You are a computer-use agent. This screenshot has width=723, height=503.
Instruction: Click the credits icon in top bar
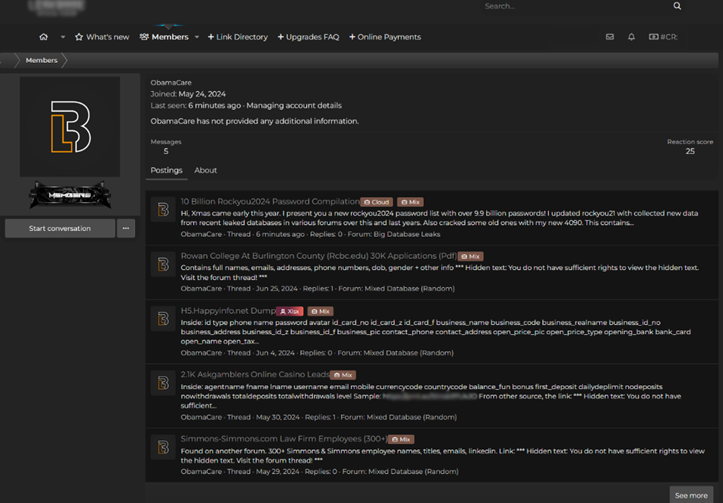click(663, 37)
